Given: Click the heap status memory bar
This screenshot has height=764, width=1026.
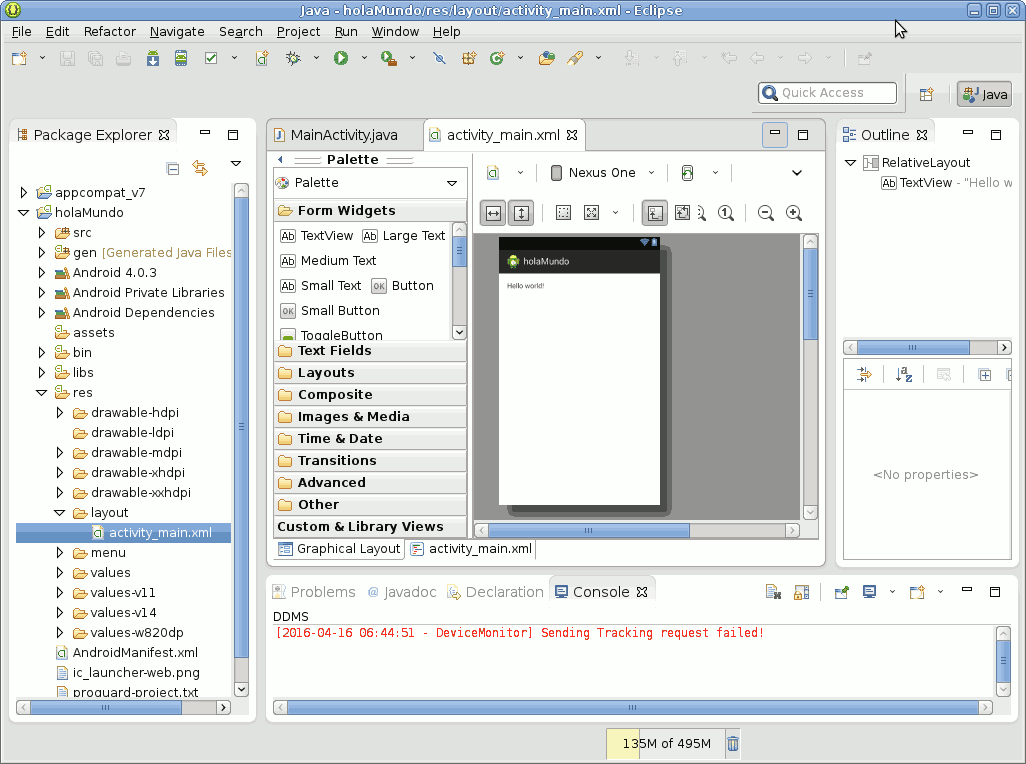Looking at the screenshot, I should (665, 743).
